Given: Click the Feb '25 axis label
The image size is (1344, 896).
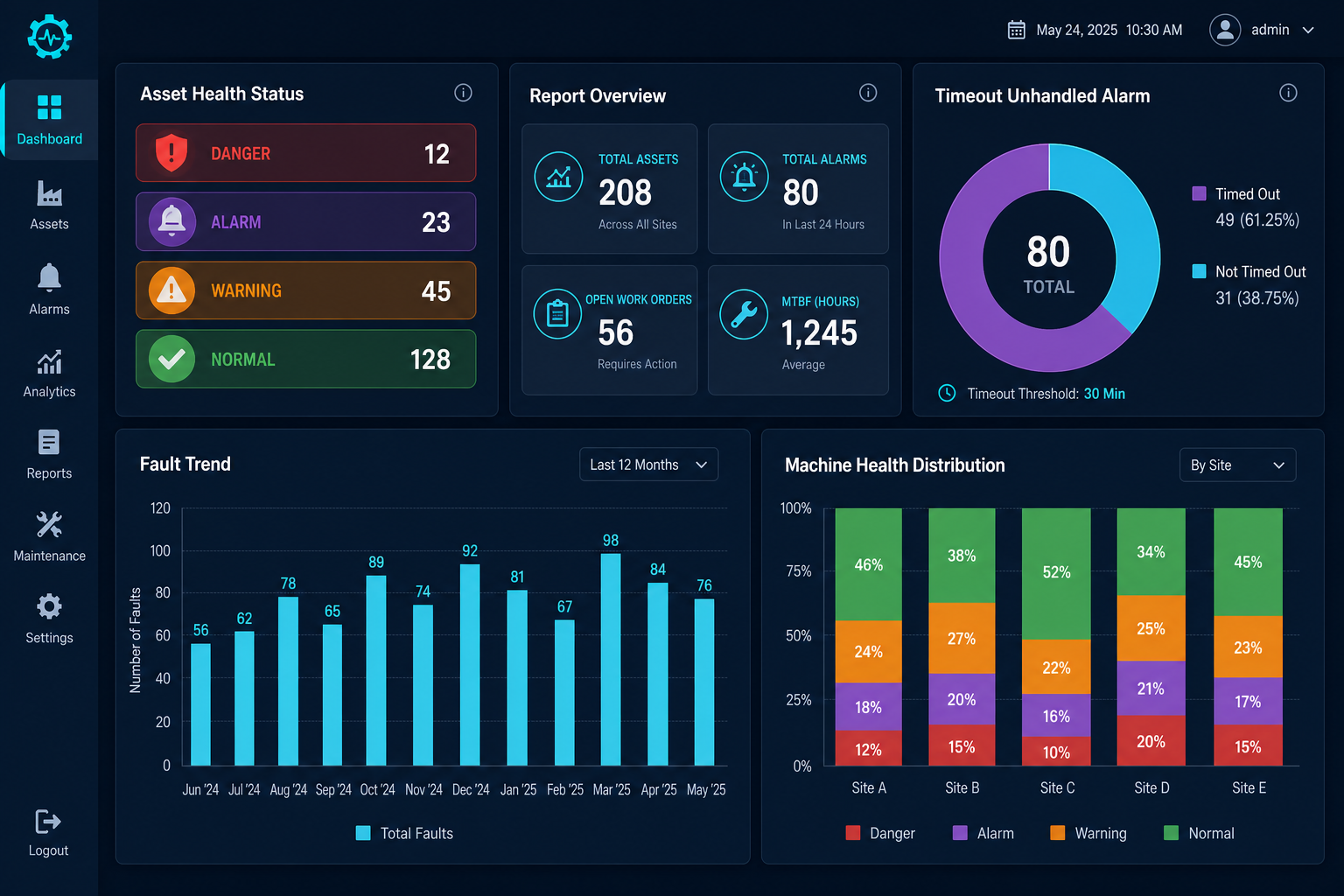Looking at the screenshot, I should click(564, 789).
